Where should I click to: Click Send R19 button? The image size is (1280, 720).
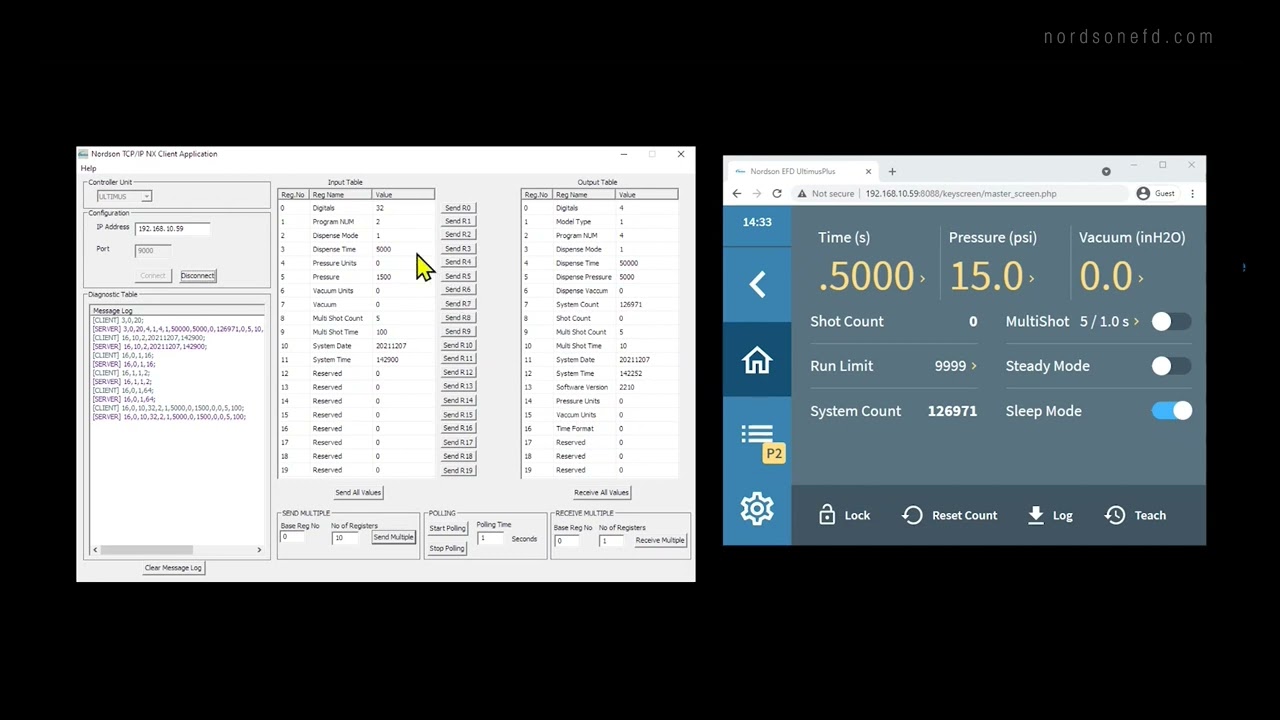pos(458,470)
